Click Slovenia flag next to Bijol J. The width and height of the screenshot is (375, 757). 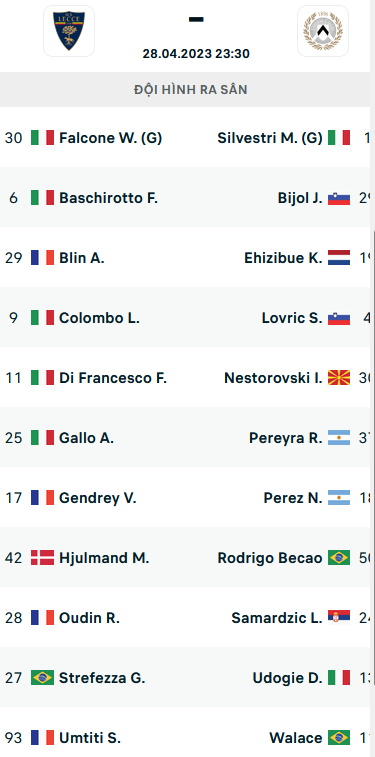339,198
